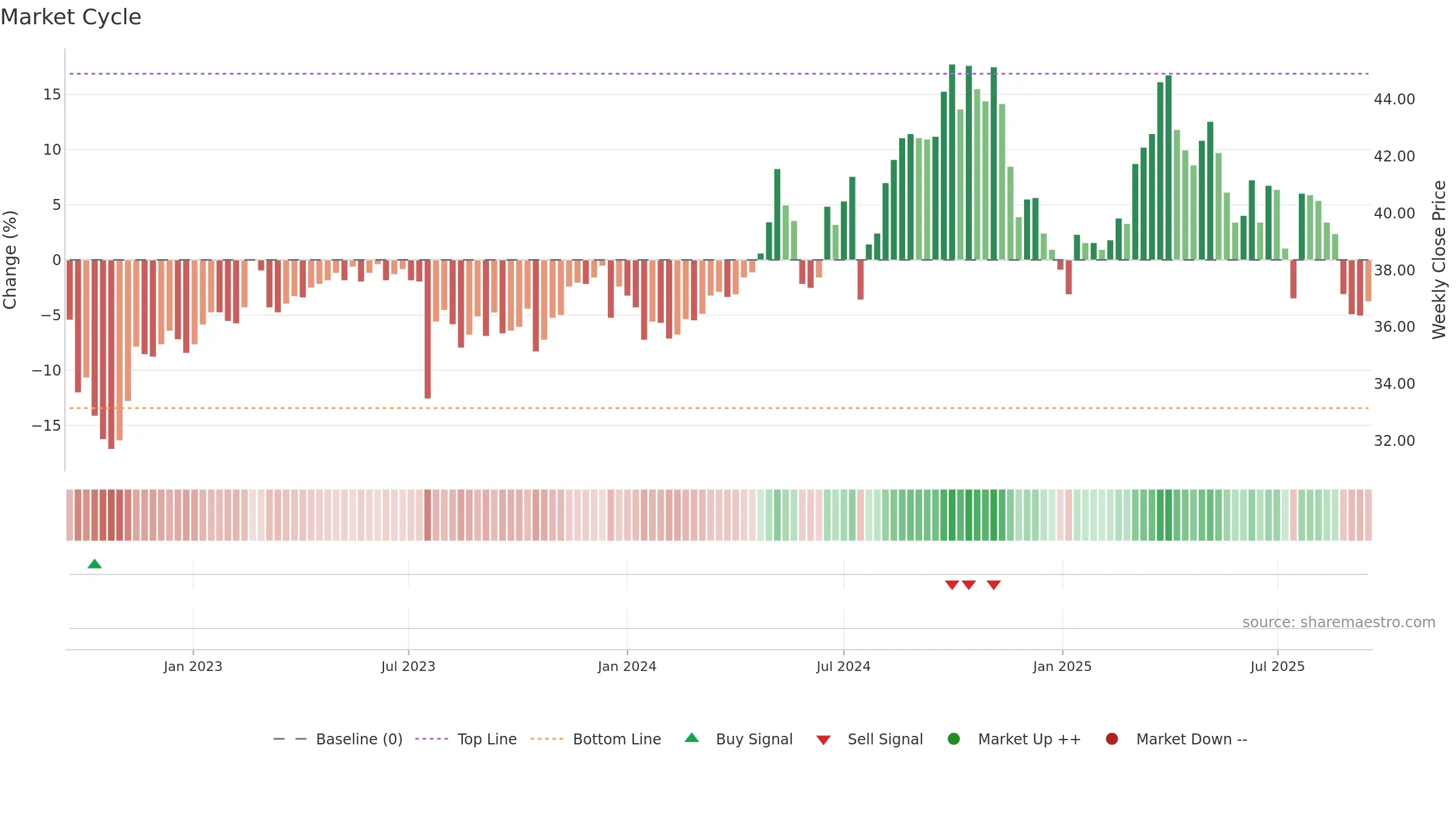Click the tall red bar at Jul 2023

(428, 329)
